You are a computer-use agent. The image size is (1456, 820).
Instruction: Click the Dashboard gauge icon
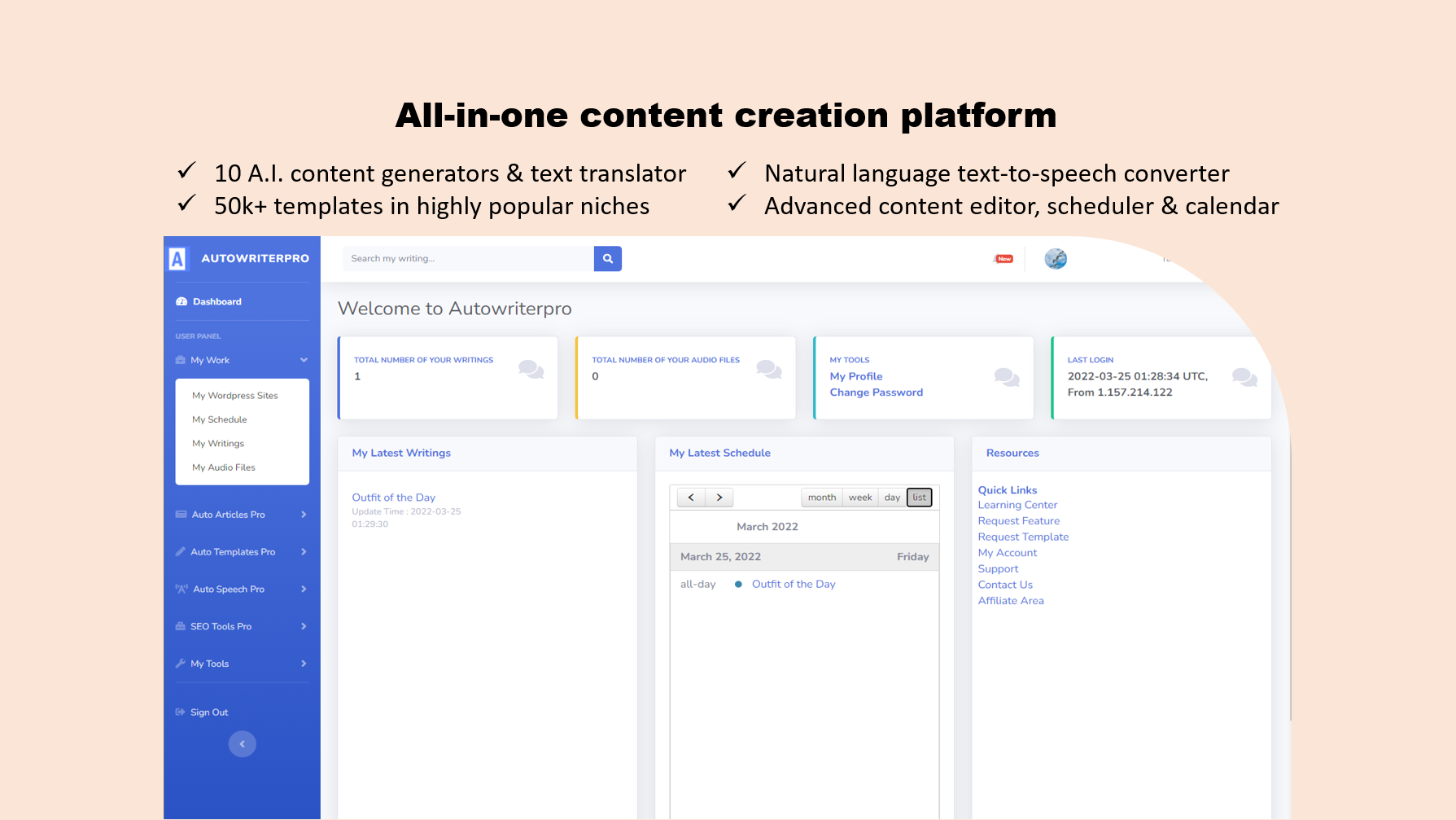(x=181, y=302)
